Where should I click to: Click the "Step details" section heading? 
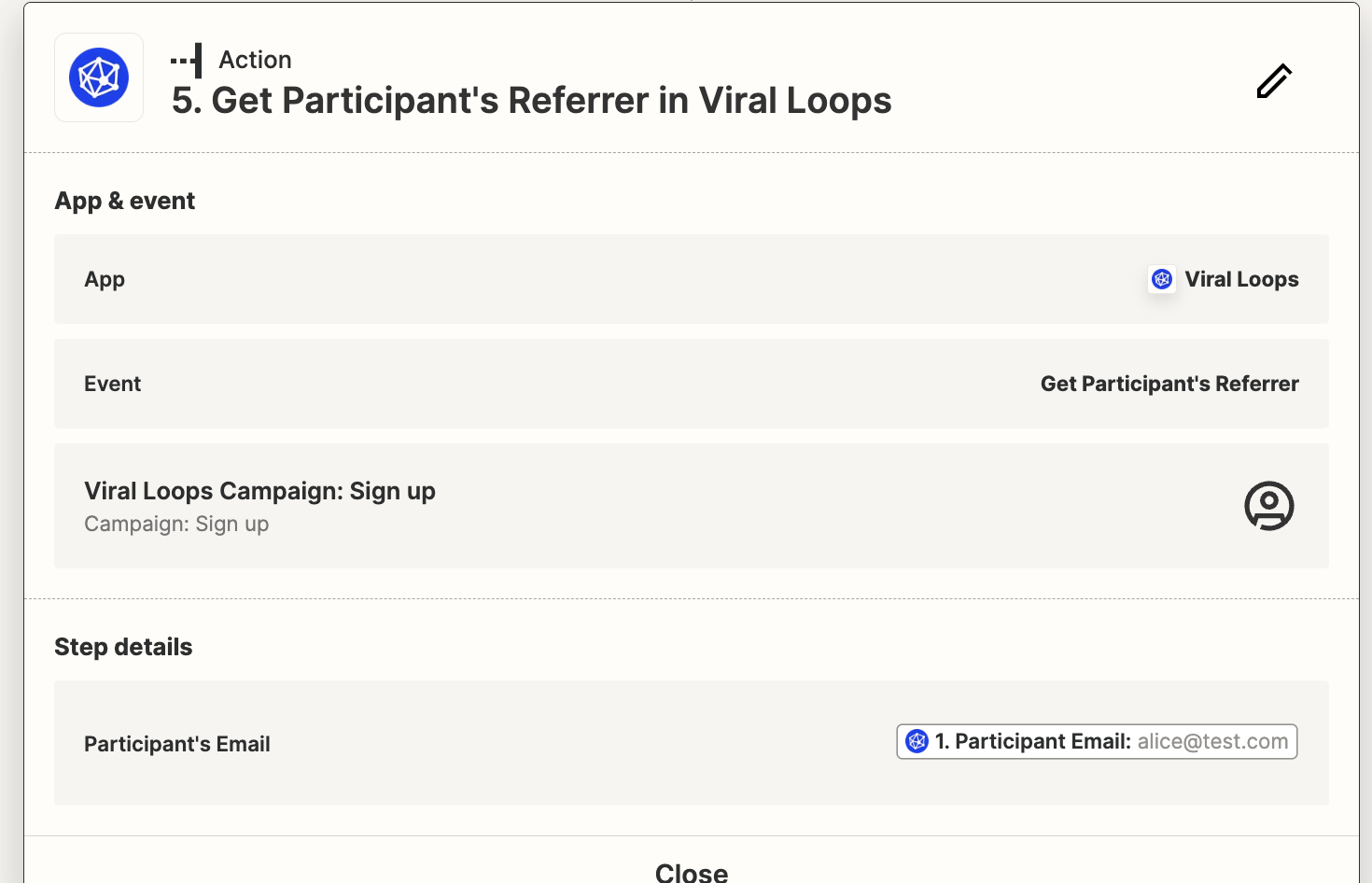tap(123, 647)
